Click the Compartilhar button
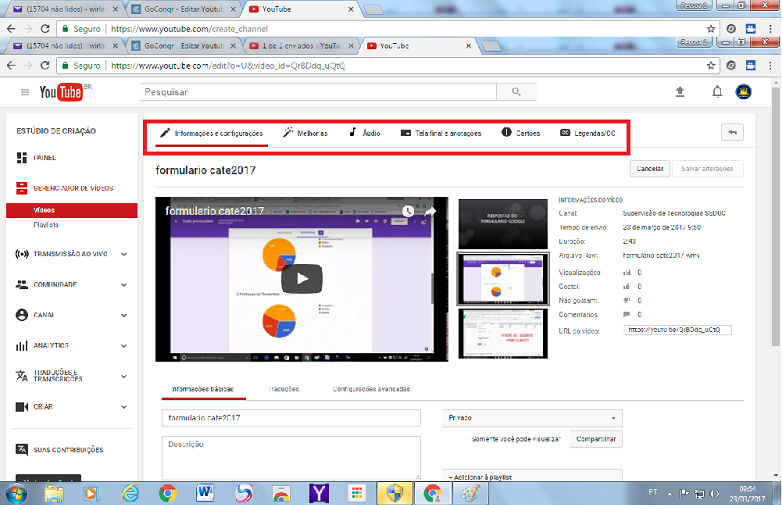Screen dimensions: 782x505 (x=599, y=439)
